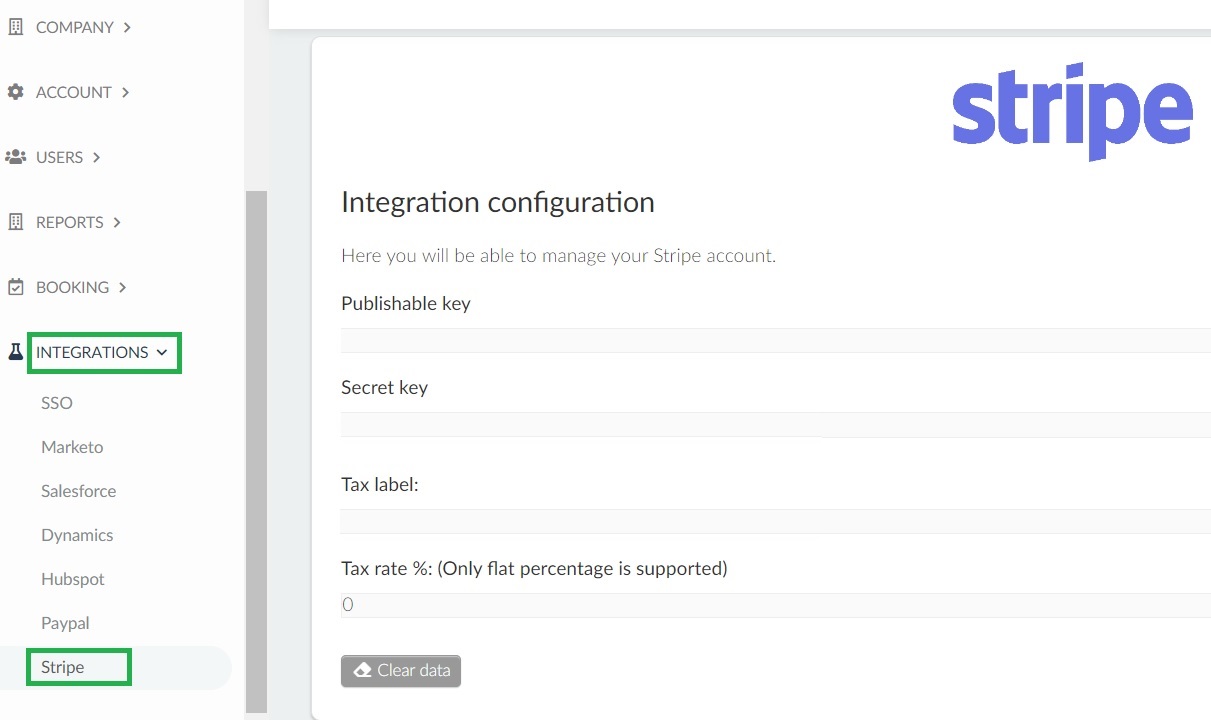Open the Salesforce integration page
Viewport: 1211px width, 720px height.
click(x=78, y=491)
